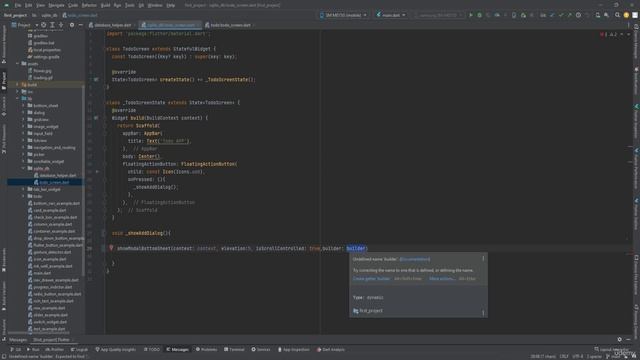The image size is (640, 360).
Task: Click the 'Todo APP' string in the AppBar title
Action: [173, 141]
